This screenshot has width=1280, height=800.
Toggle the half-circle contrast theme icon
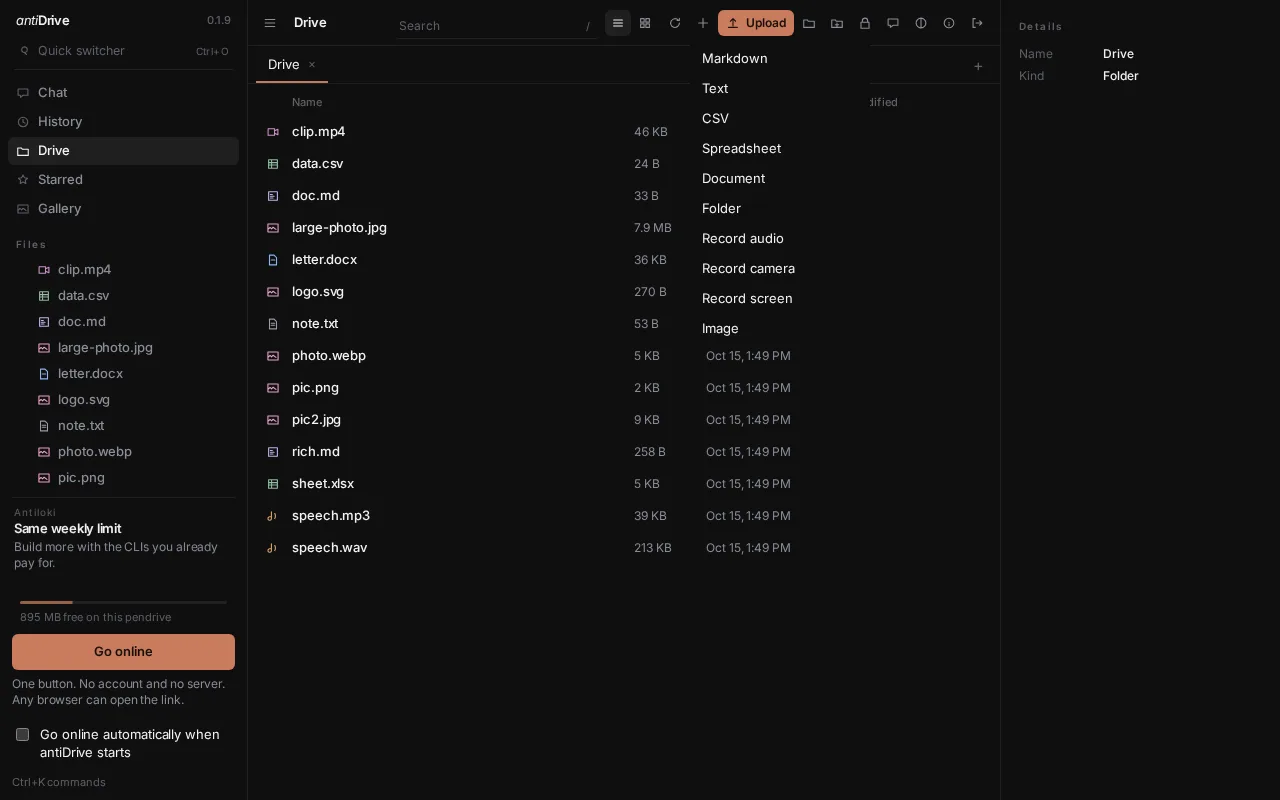(921, 23)
